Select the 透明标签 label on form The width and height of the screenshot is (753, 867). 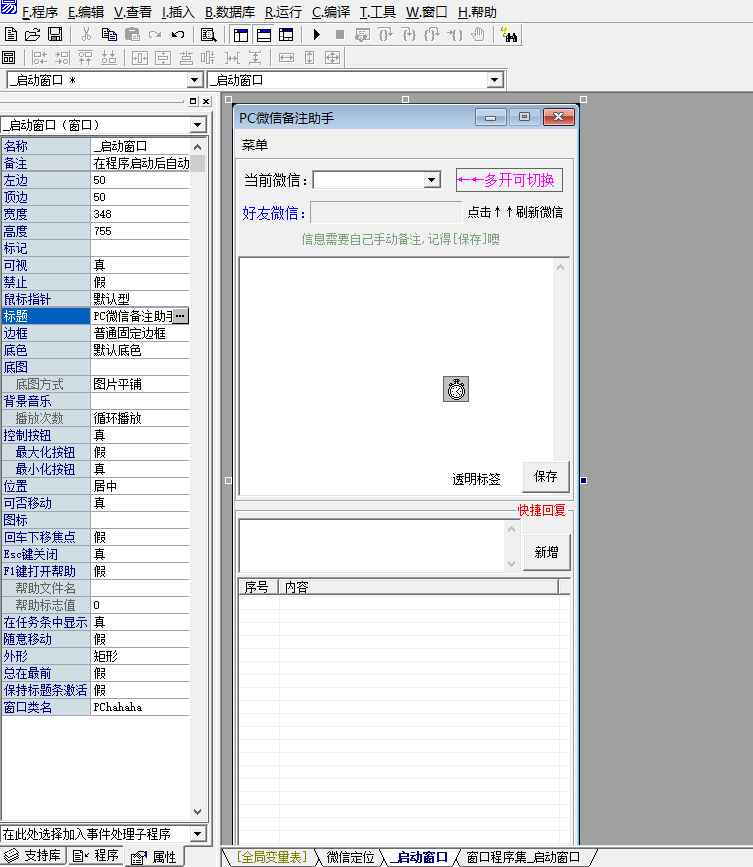point(477,479)
